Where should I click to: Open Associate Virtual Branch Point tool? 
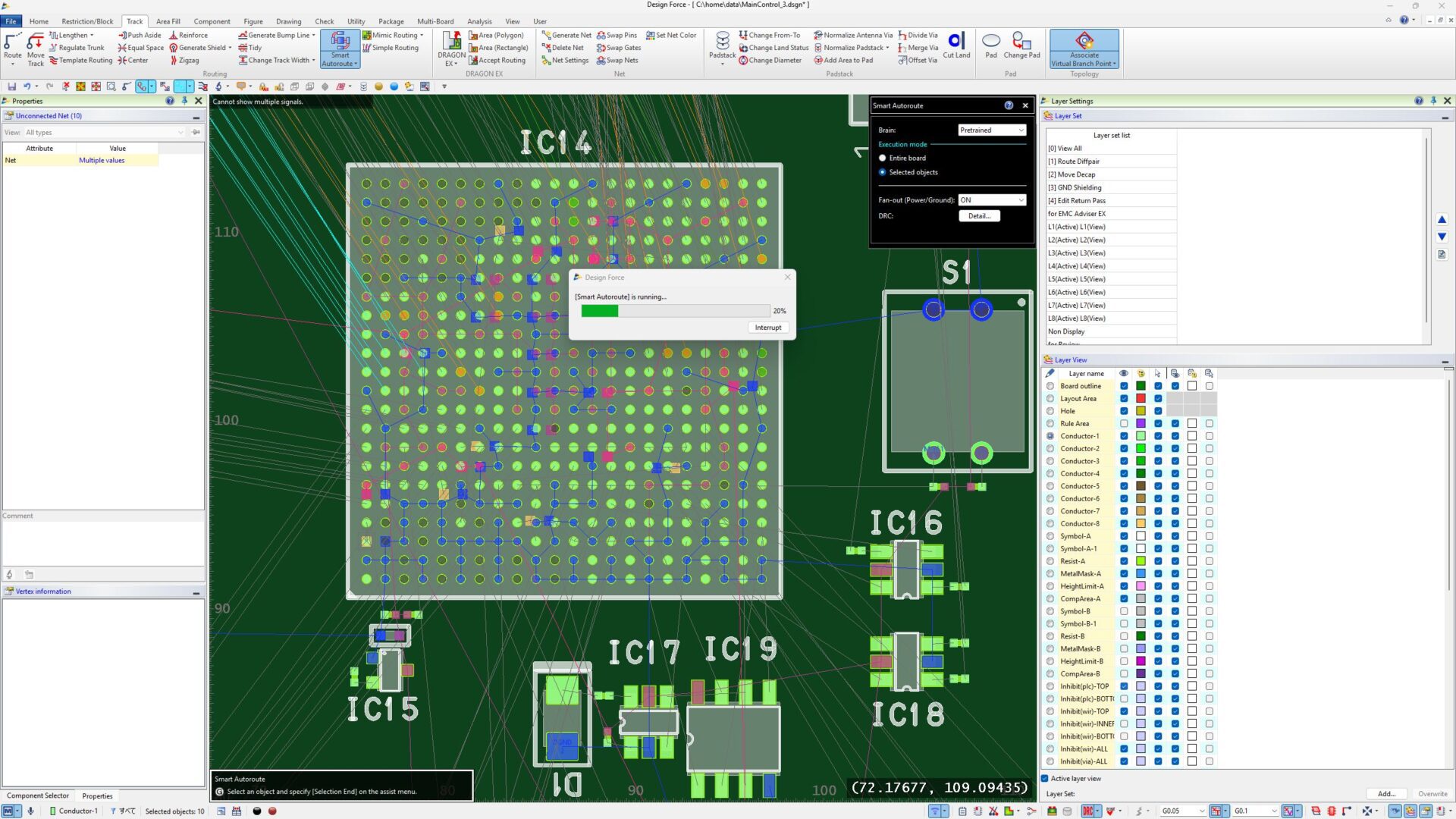[1084, 49]
